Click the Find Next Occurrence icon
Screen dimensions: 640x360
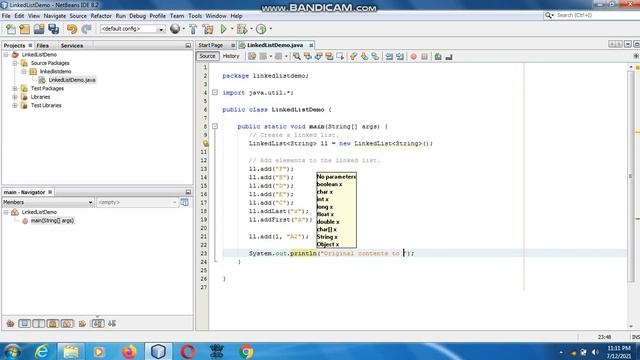coord(318,56)
